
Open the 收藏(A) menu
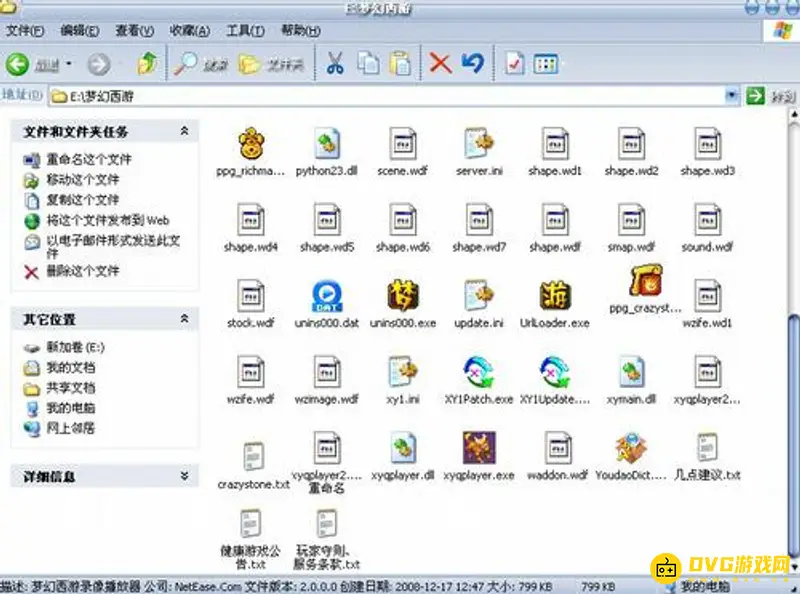tap(189, 31)
